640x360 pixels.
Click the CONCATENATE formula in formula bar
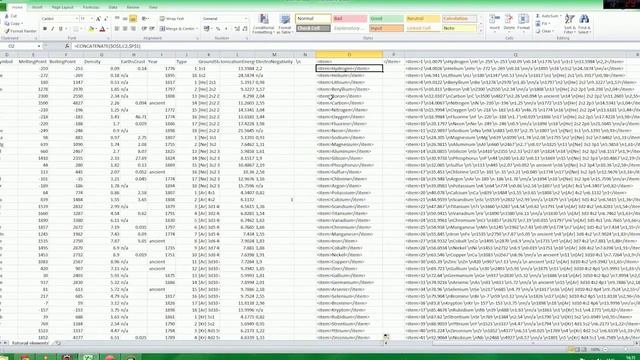coord(108,46)
